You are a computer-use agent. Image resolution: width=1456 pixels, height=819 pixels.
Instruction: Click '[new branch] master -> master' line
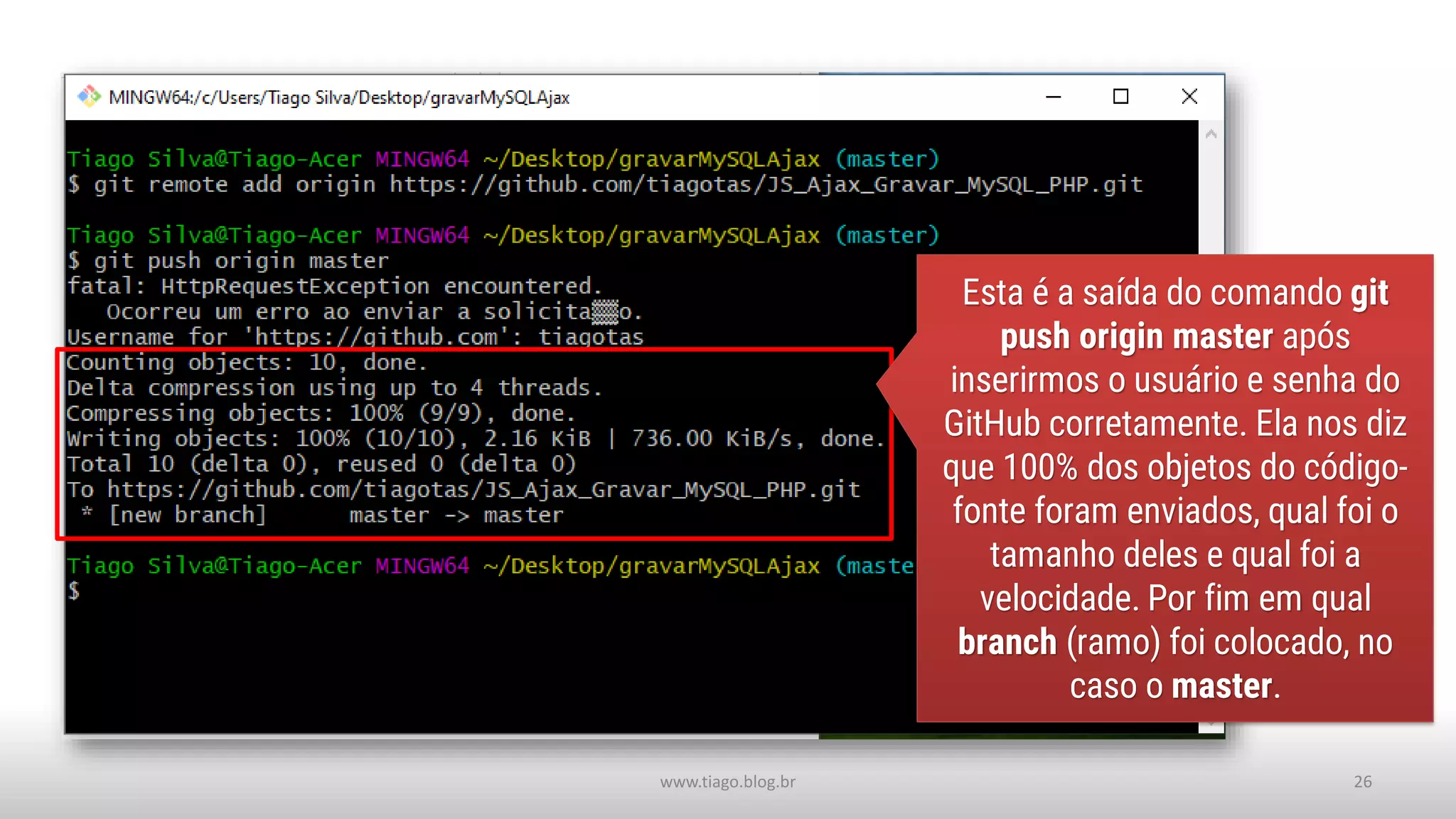(322, 515)
